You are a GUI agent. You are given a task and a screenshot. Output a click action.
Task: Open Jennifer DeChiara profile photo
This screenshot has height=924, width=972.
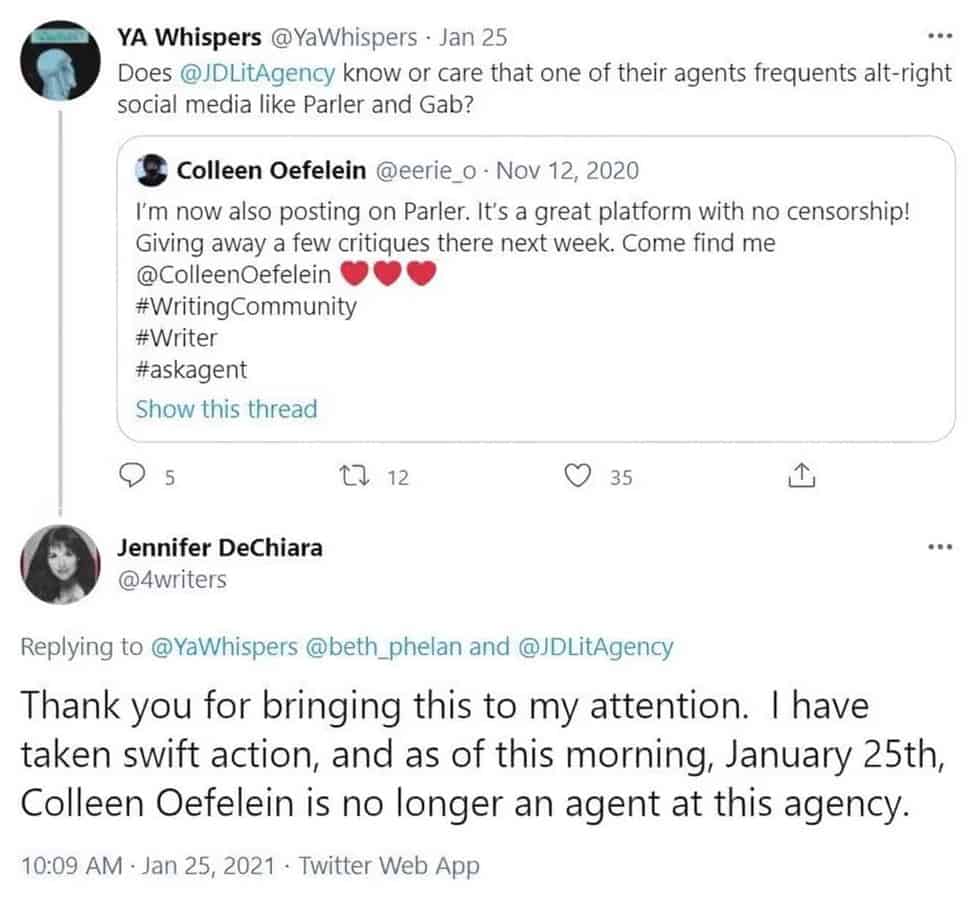click(60, 564)
